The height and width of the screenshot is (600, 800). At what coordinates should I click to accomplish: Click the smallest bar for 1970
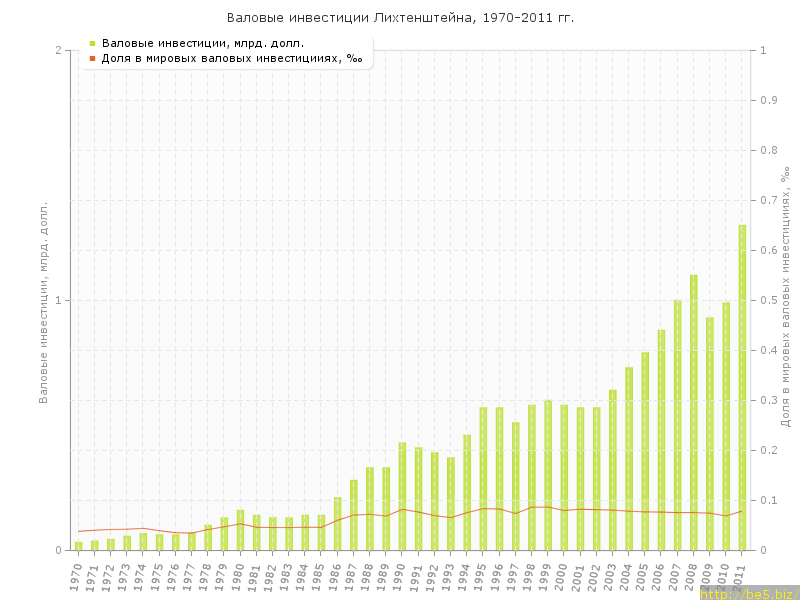click(78, 545)
